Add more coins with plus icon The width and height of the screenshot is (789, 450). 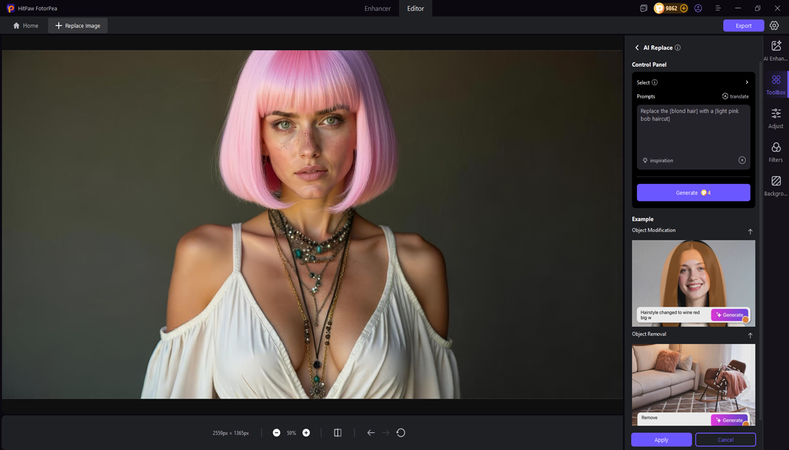click(x=684, y=9)
